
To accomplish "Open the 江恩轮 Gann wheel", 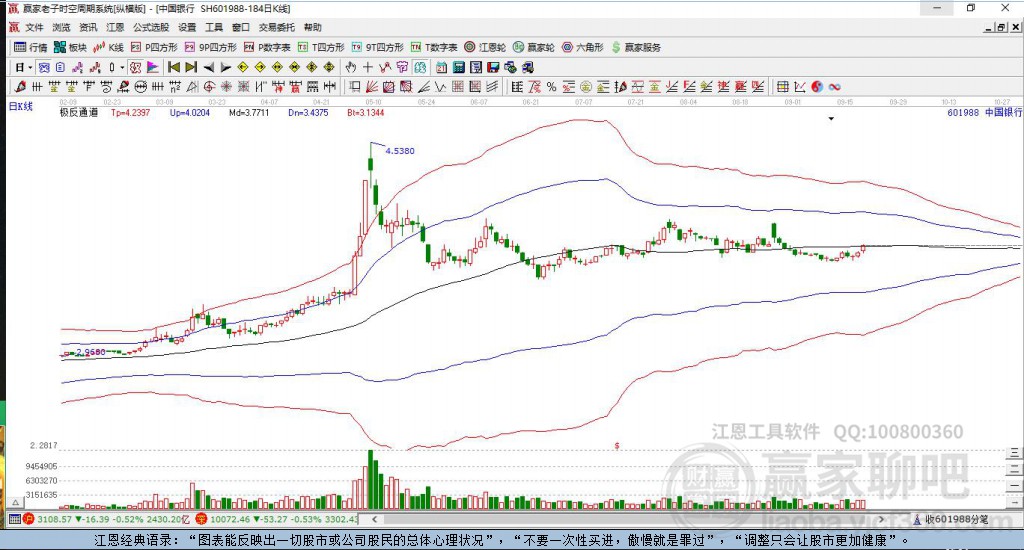I will [x=485, y=47].
